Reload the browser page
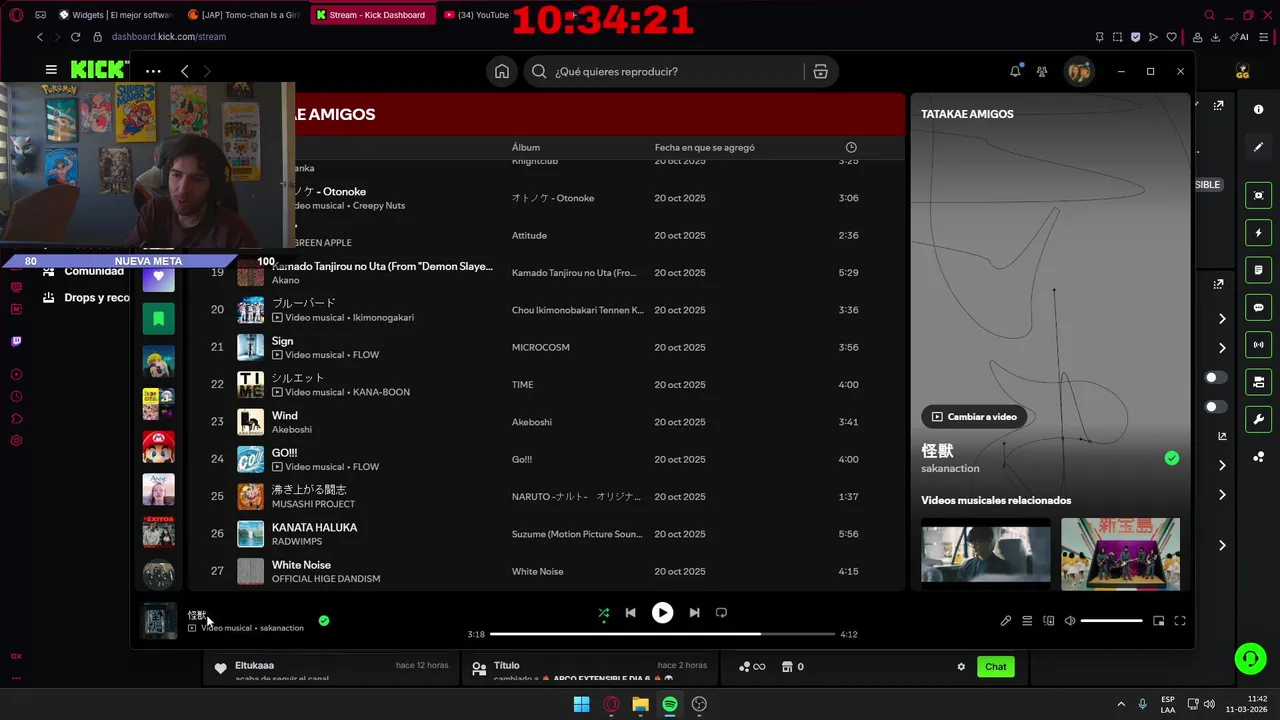 (x=75, y=37)
